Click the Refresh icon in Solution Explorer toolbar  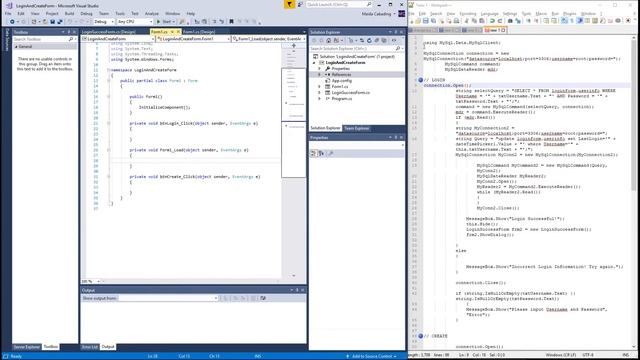tap(369, 40)
